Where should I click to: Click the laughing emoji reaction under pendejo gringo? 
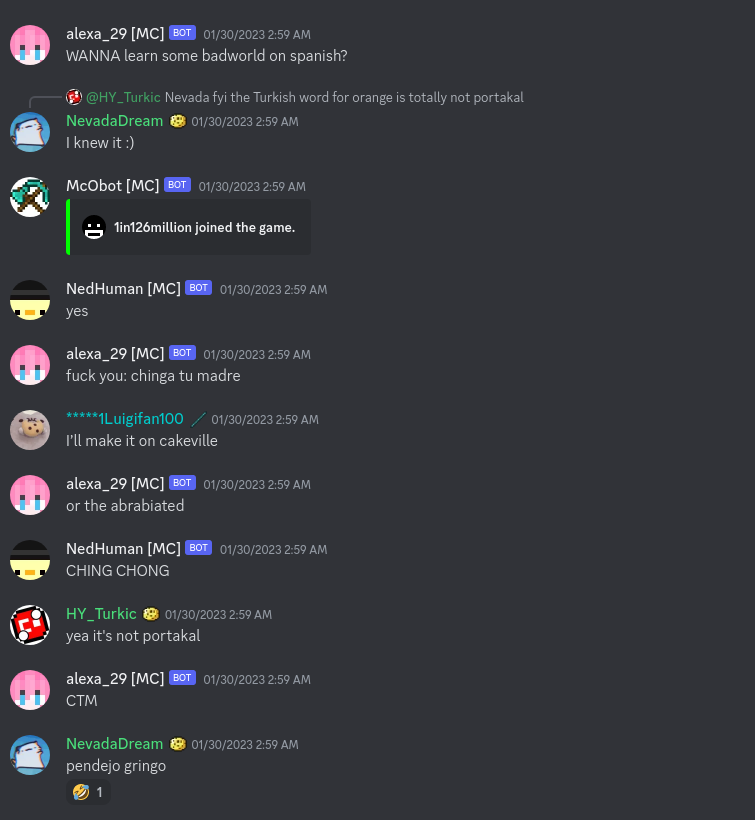point(88,792)
